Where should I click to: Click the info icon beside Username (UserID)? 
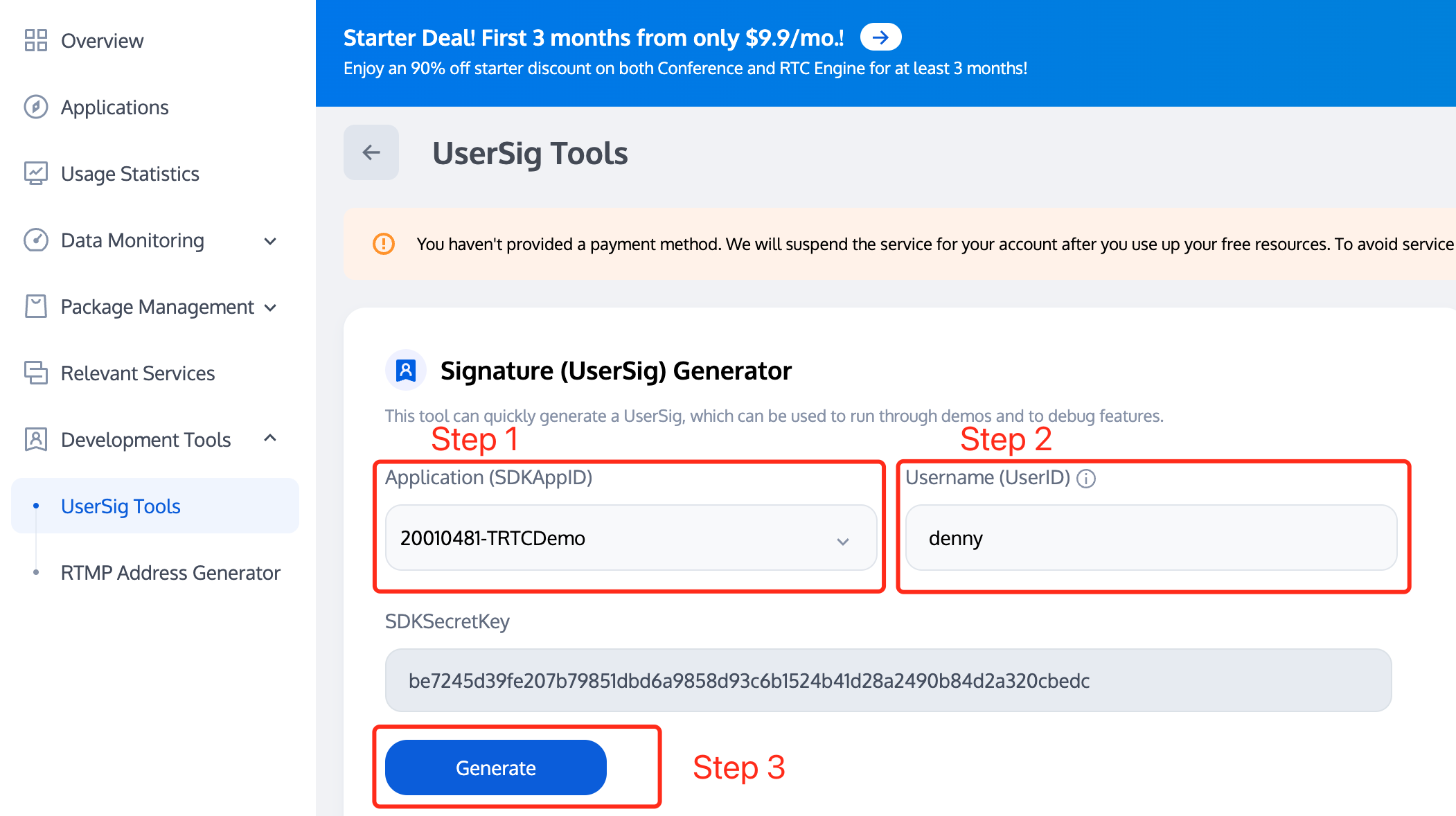(1086, 479)
